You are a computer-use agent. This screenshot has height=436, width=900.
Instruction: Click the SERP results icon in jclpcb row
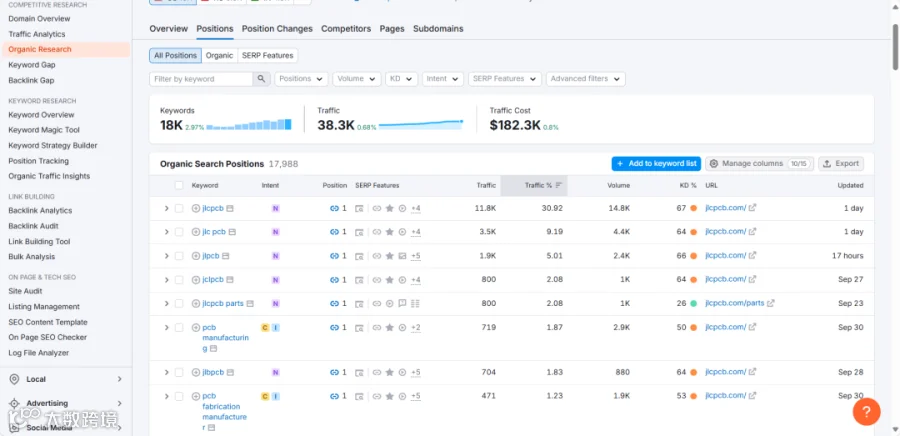pyautogui.click(x=359, y=280)
